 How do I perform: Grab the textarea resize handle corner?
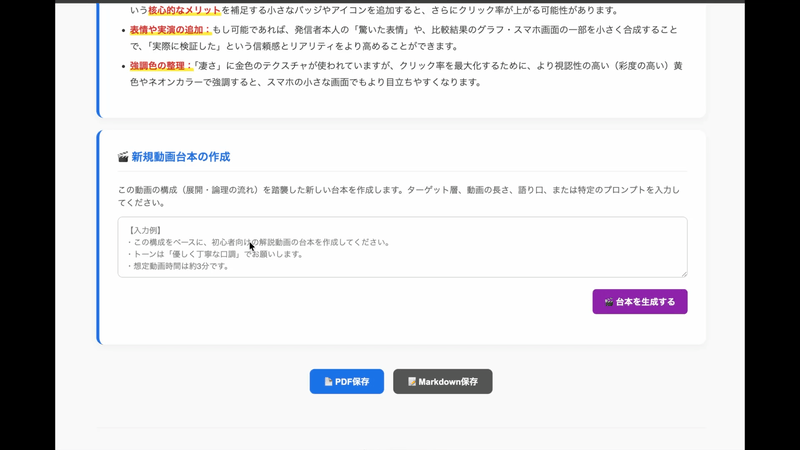tap(684, 274)
